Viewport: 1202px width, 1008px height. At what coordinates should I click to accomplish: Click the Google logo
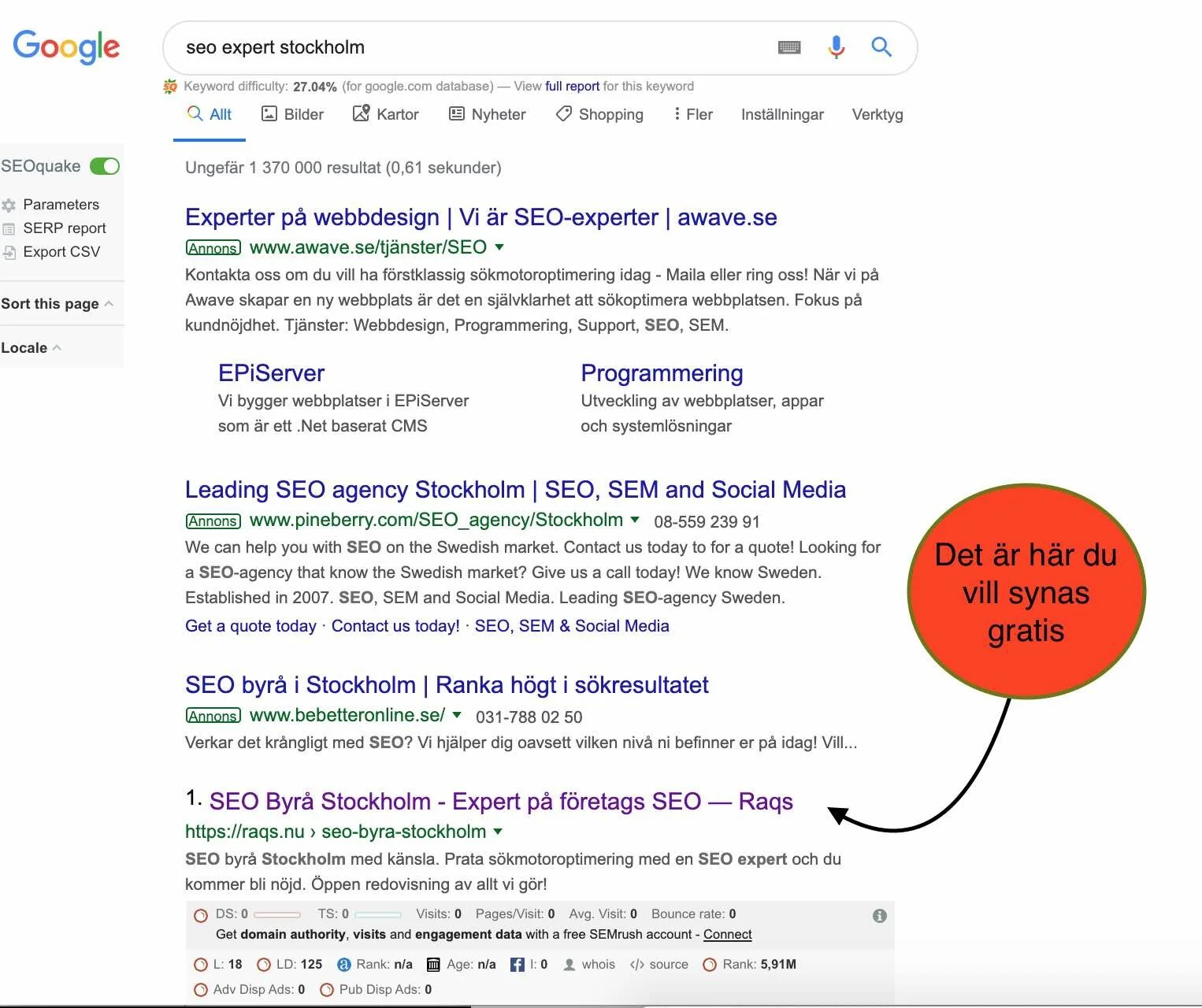pyautogui.click(x=66, y=46)
